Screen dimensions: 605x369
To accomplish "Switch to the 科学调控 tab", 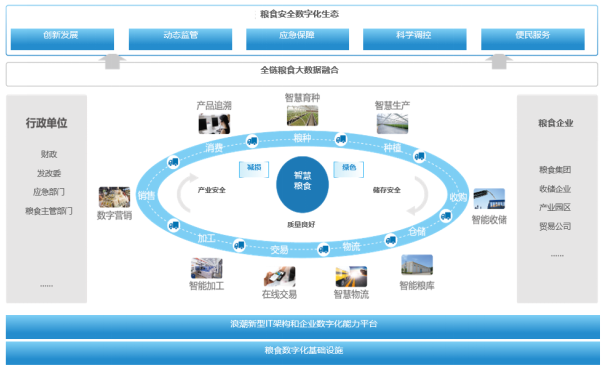I will point(415,39).
